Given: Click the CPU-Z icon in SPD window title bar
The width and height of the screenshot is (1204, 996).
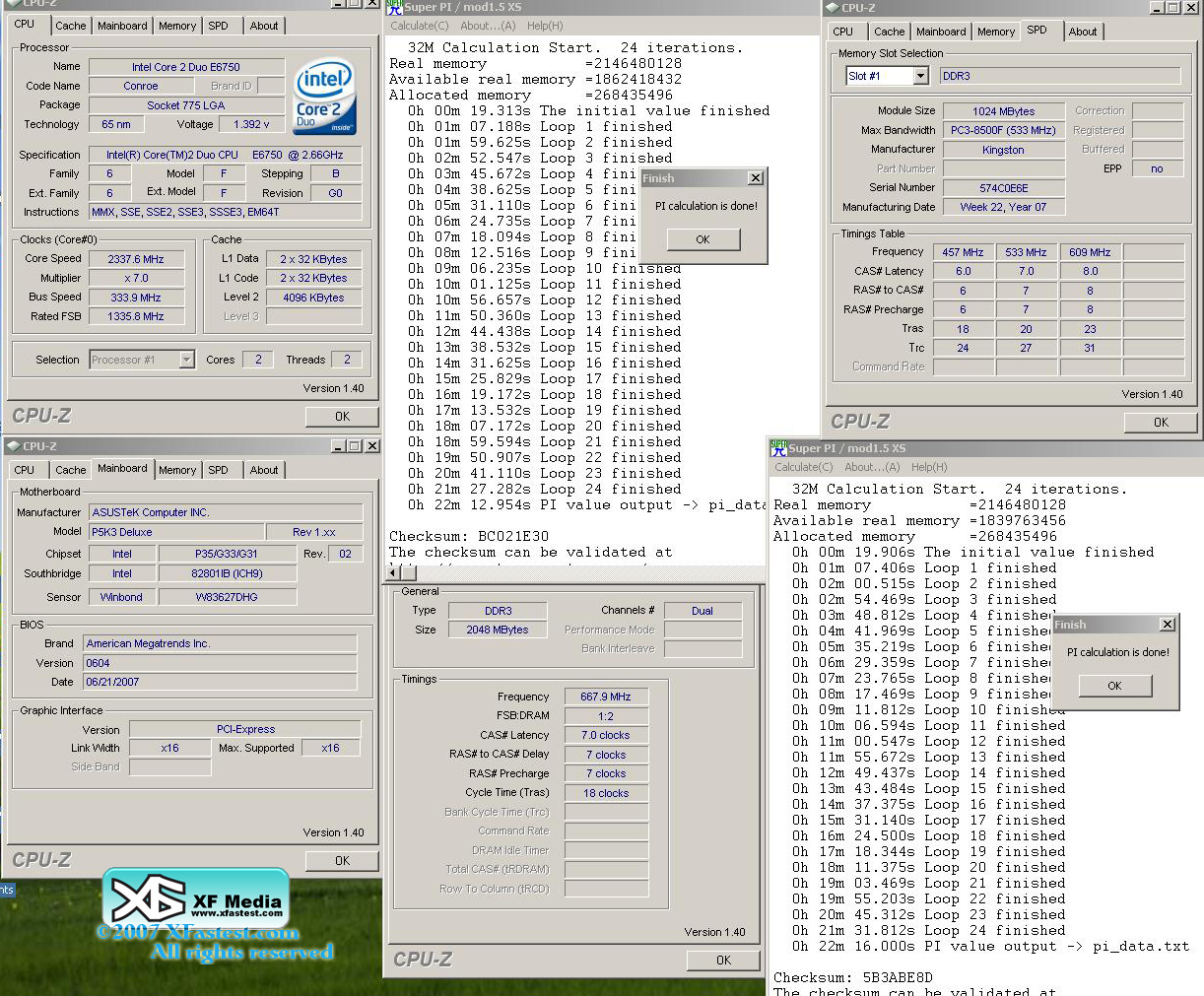Looking at the screenshot, I should tap(832, 8).
